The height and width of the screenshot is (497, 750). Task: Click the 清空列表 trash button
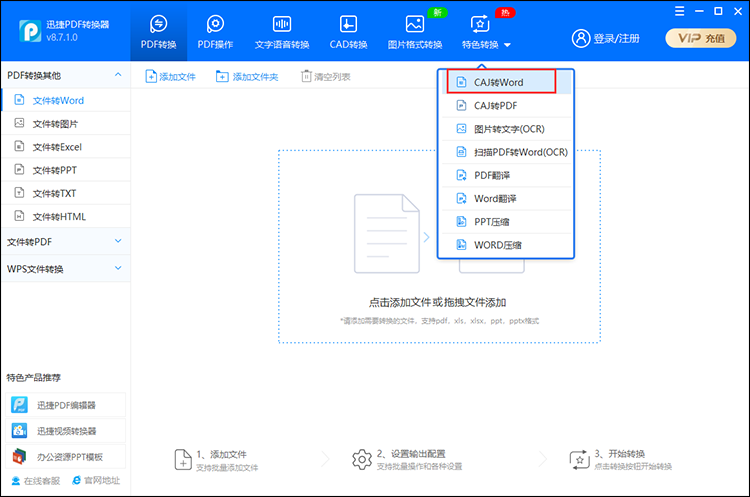pos(325,77)
